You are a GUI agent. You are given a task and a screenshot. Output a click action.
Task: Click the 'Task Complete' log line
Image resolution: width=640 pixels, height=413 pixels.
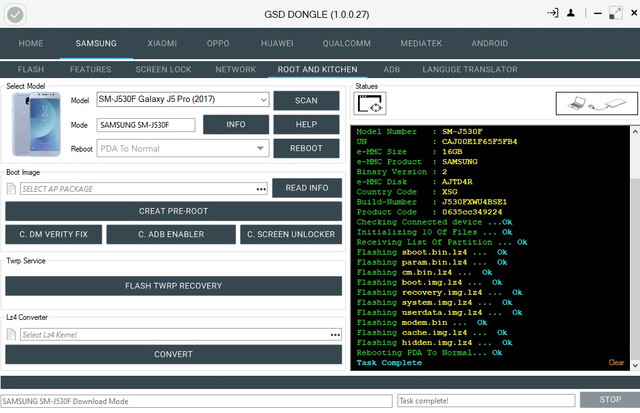[x=389, y=362]
